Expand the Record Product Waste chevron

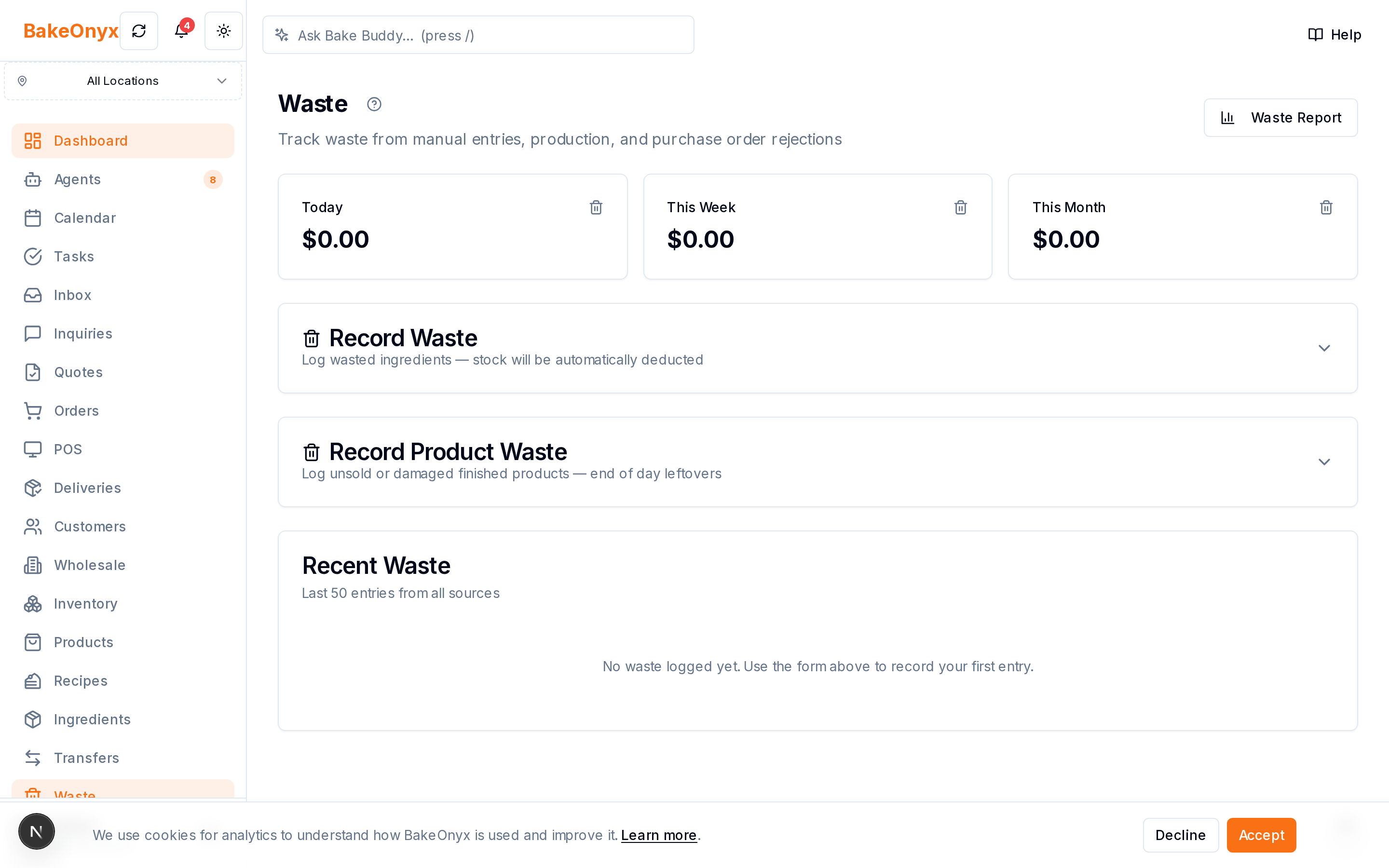click(1324, 462)
